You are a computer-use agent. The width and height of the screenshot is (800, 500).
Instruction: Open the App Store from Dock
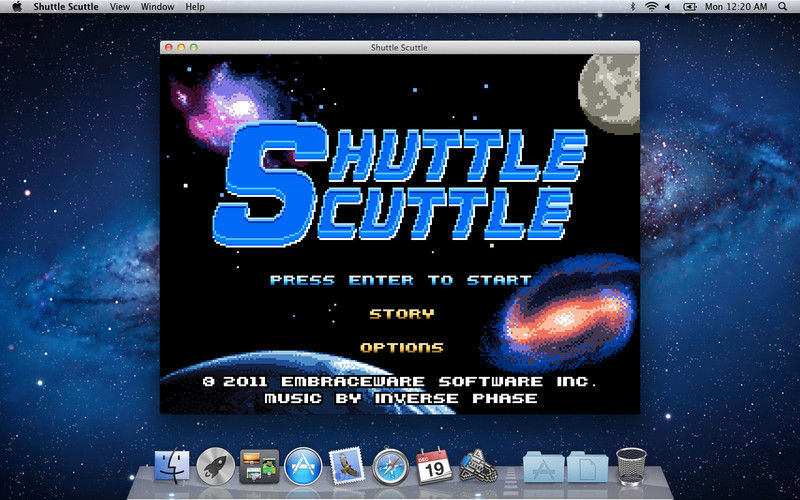(x=304, y=466)
